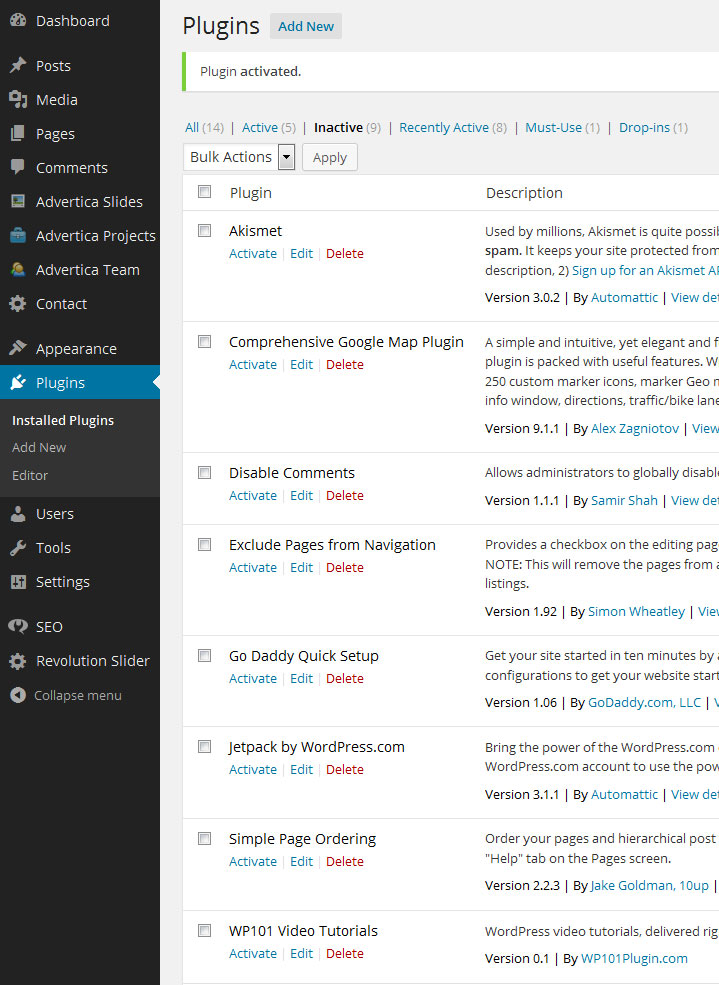The width and height of the screenshot is (719, 985).
Task: Click the Apply bulk action button
Action: tap(330, 157)
